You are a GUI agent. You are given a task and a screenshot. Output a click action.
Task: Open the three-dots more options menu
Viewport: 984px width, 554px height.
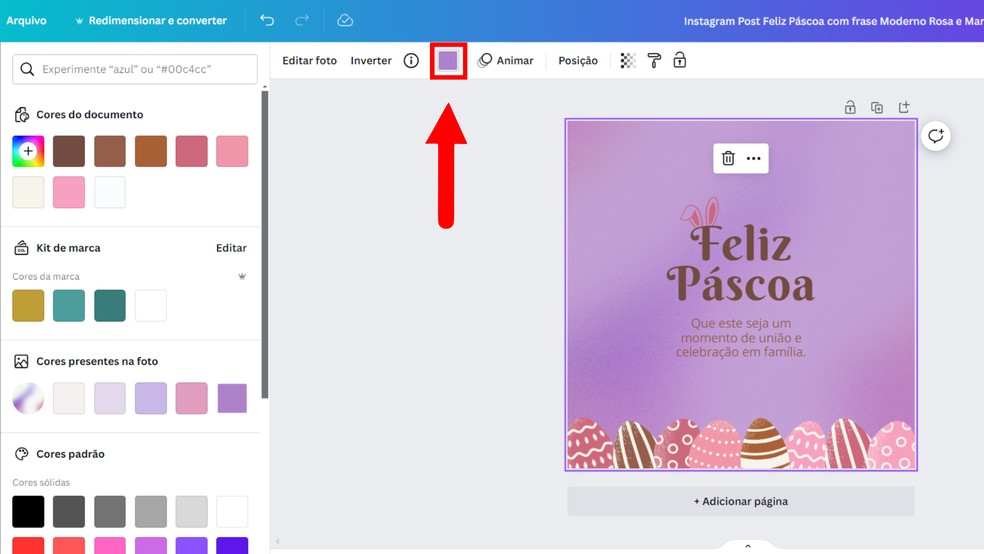point(754,158)
